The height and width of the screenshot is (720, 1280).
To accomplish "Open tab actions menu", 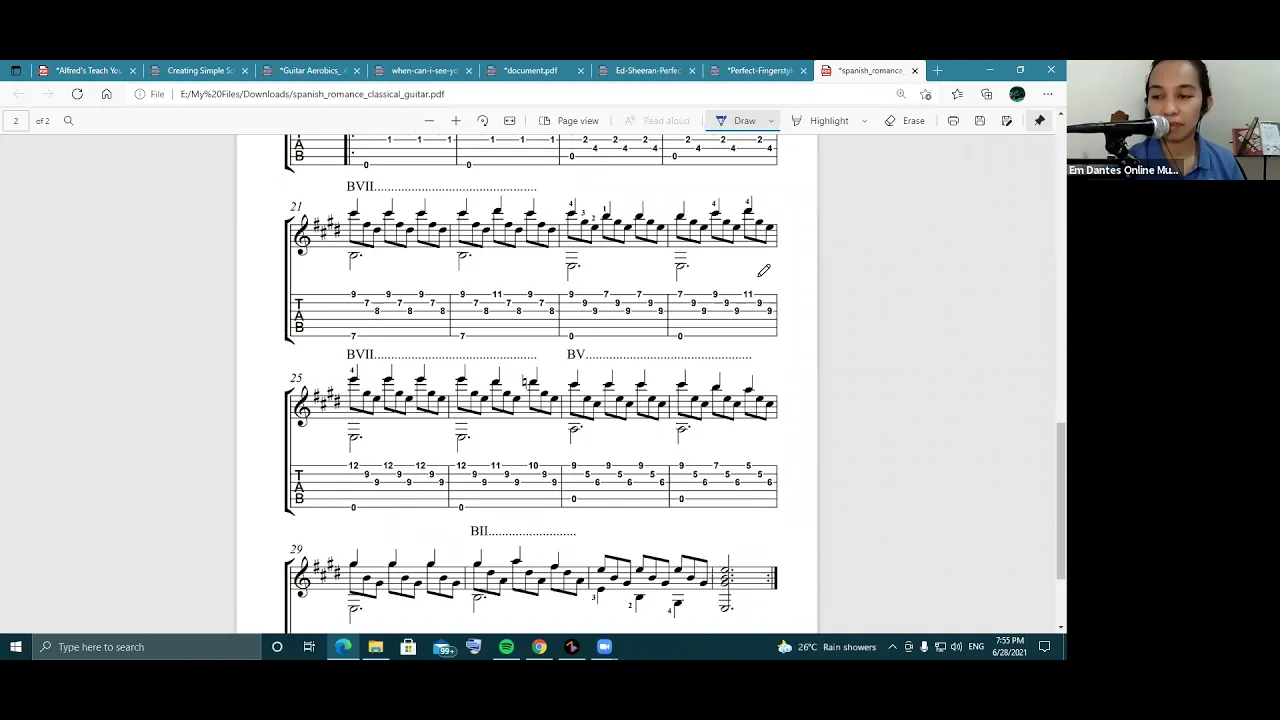I will coord(15,71).
